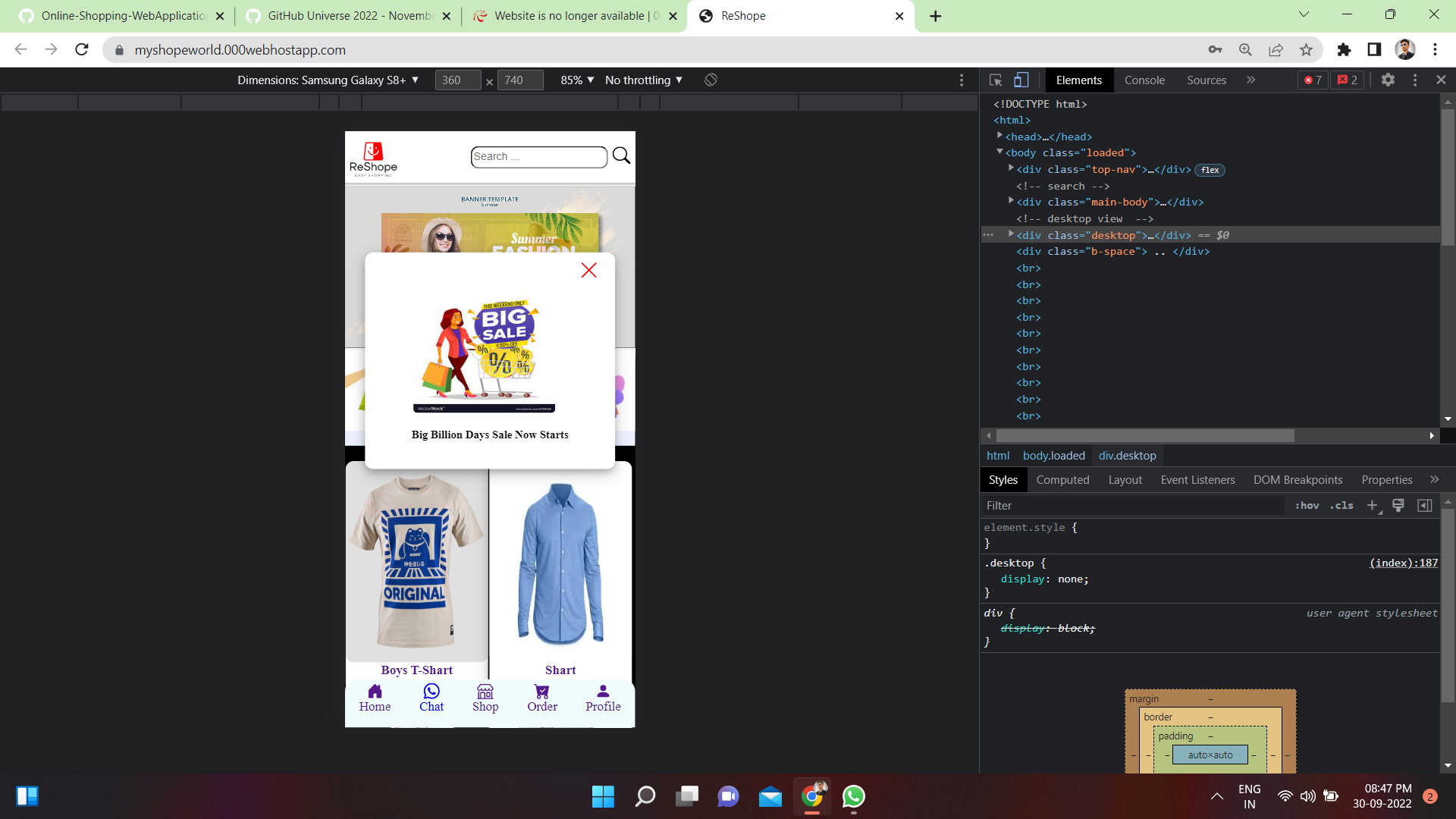1456x819 pixels.
Task: Open the (index):187 stylesheet link
Action: click(x=1403, y=563)
